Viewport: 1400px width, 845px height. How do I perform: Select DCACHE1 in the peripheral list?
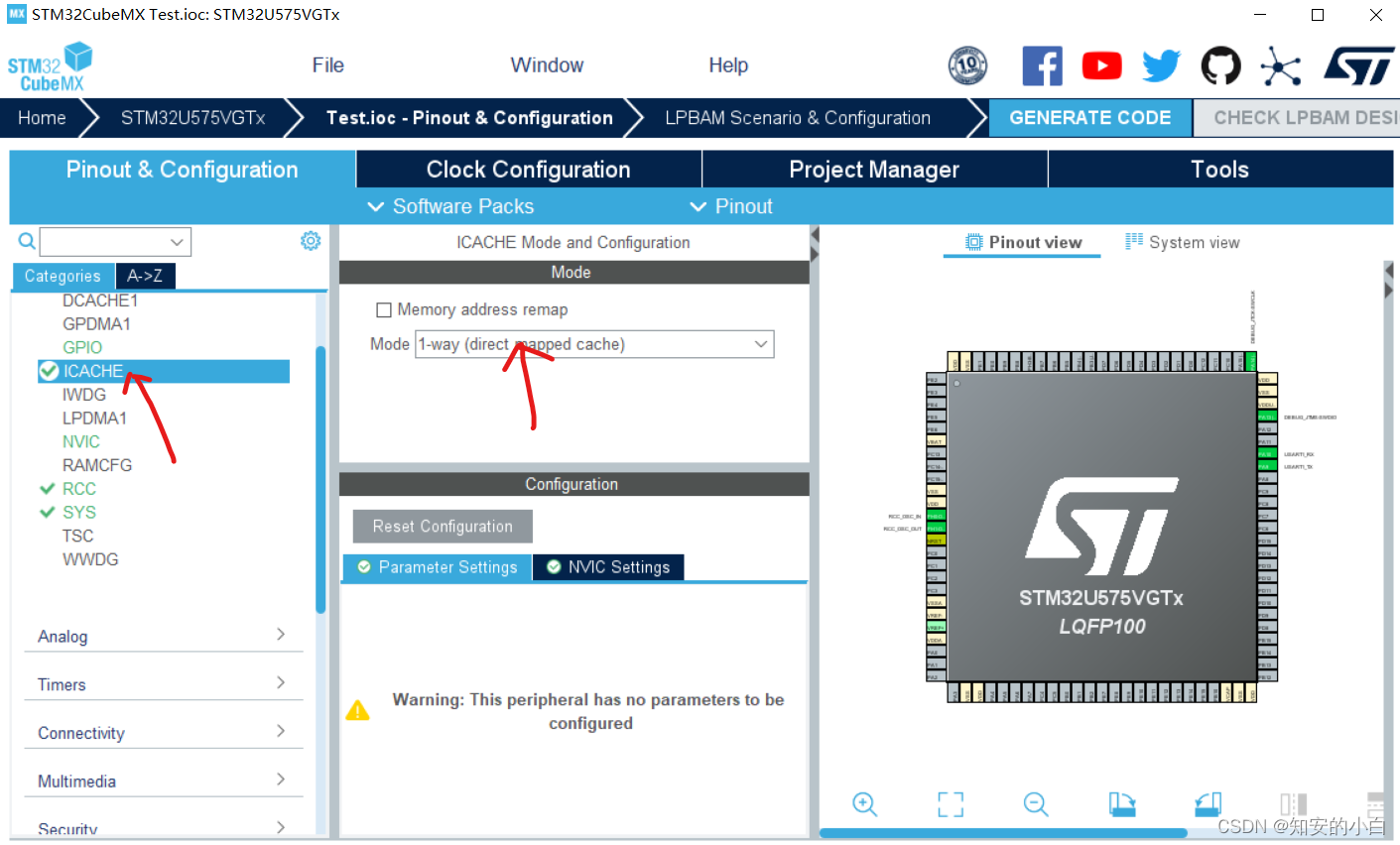tap(100, 301)
